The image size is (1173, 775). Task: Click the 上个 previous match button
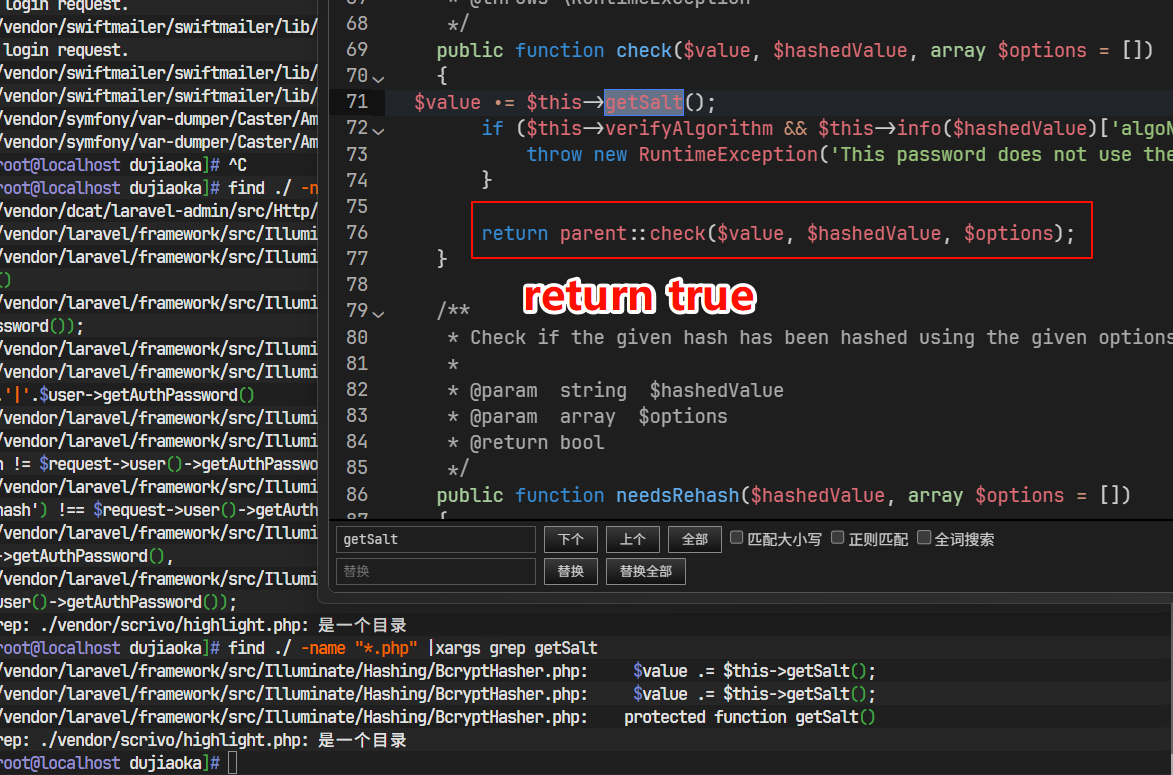(x=633, y=539)
